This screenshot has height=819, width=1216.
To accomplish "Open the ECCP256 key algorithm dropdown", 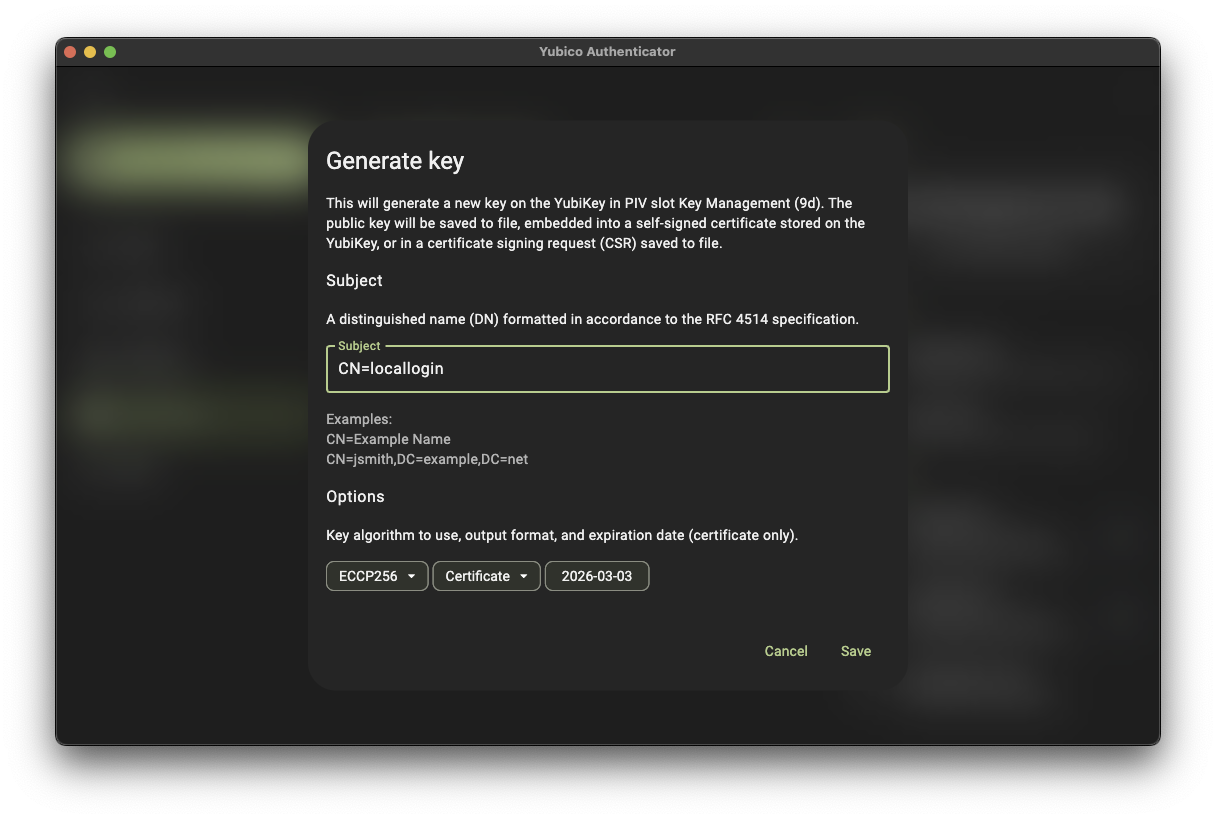I will coord(377,576).
